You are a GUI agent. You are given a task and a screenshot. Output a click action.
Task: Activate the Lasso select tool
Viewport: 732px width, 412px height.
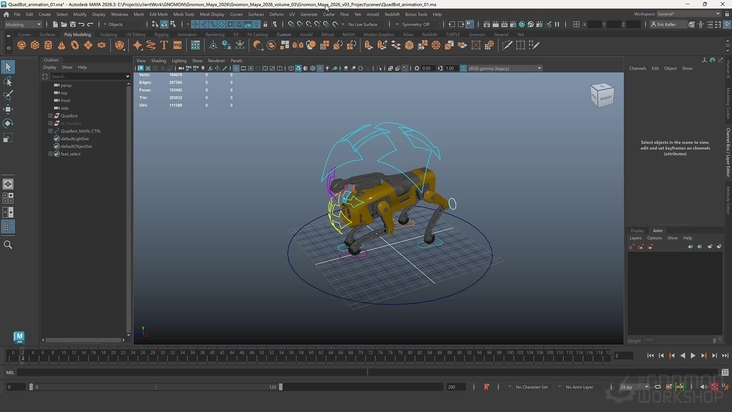pos(8,81)
